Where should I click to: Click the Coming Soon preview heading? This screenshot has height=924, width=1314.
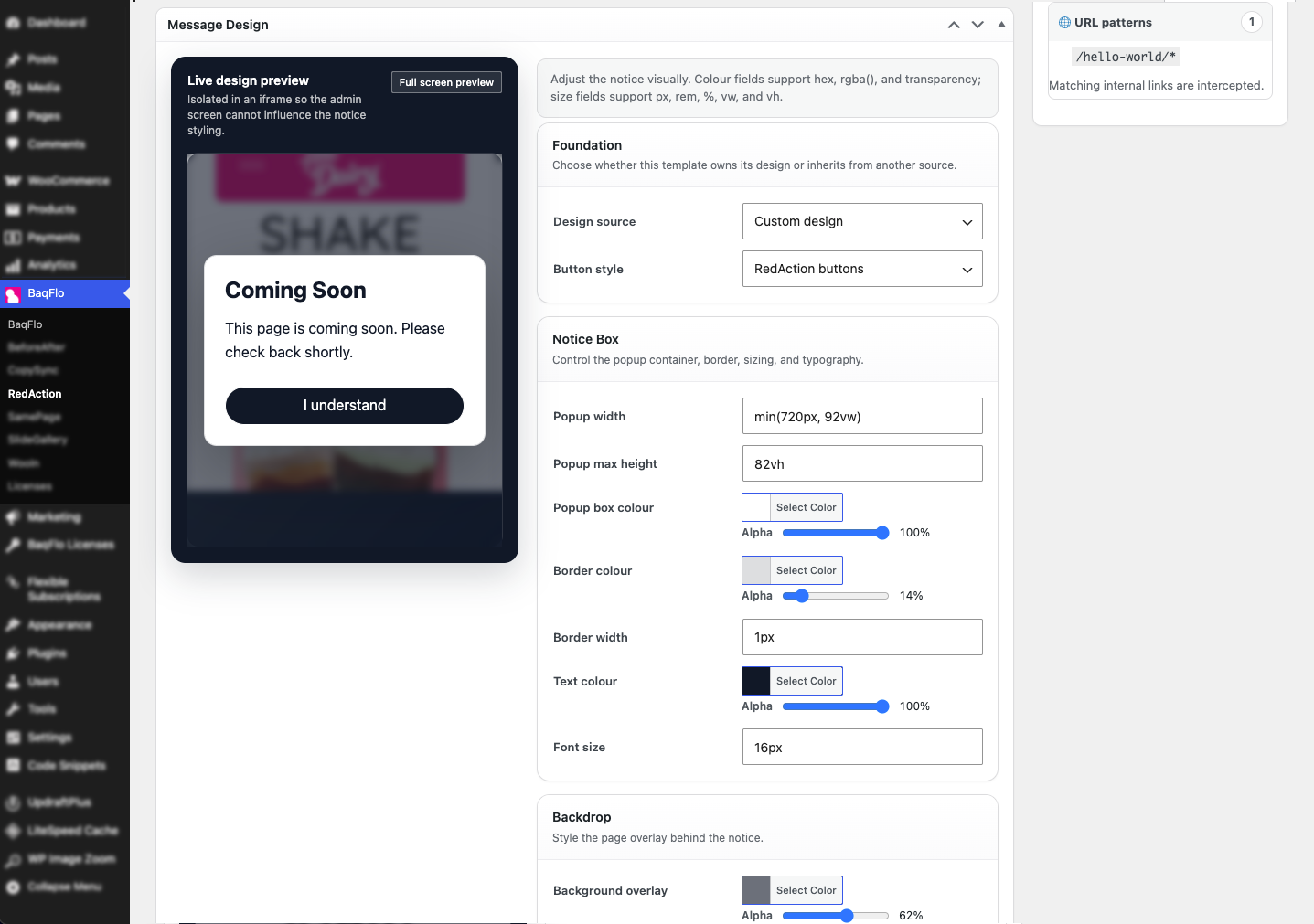pyautogui.click(x=295, y=291)
